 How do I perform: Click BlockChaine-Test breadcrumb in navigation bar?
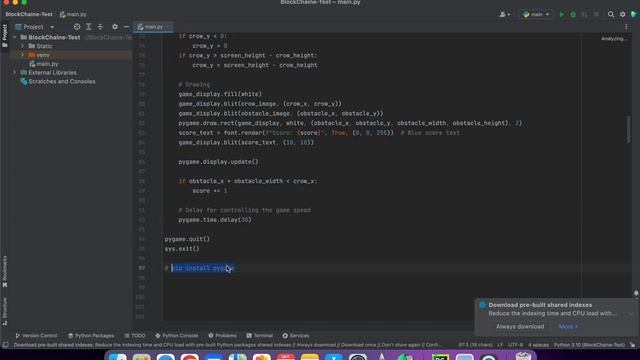29,14
